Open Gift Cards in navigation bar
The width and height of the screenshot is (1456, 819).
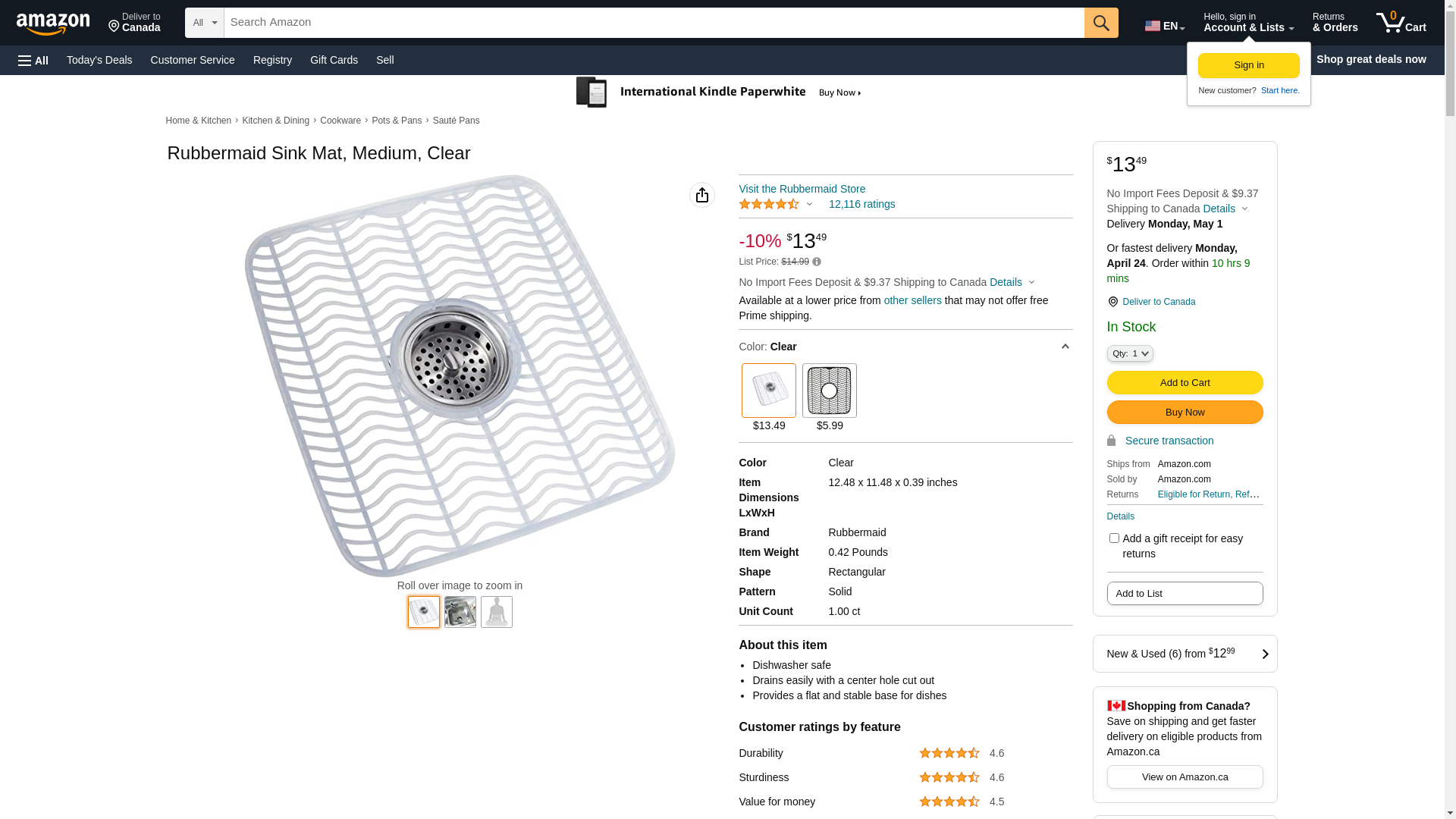click(x=334, y=60)
